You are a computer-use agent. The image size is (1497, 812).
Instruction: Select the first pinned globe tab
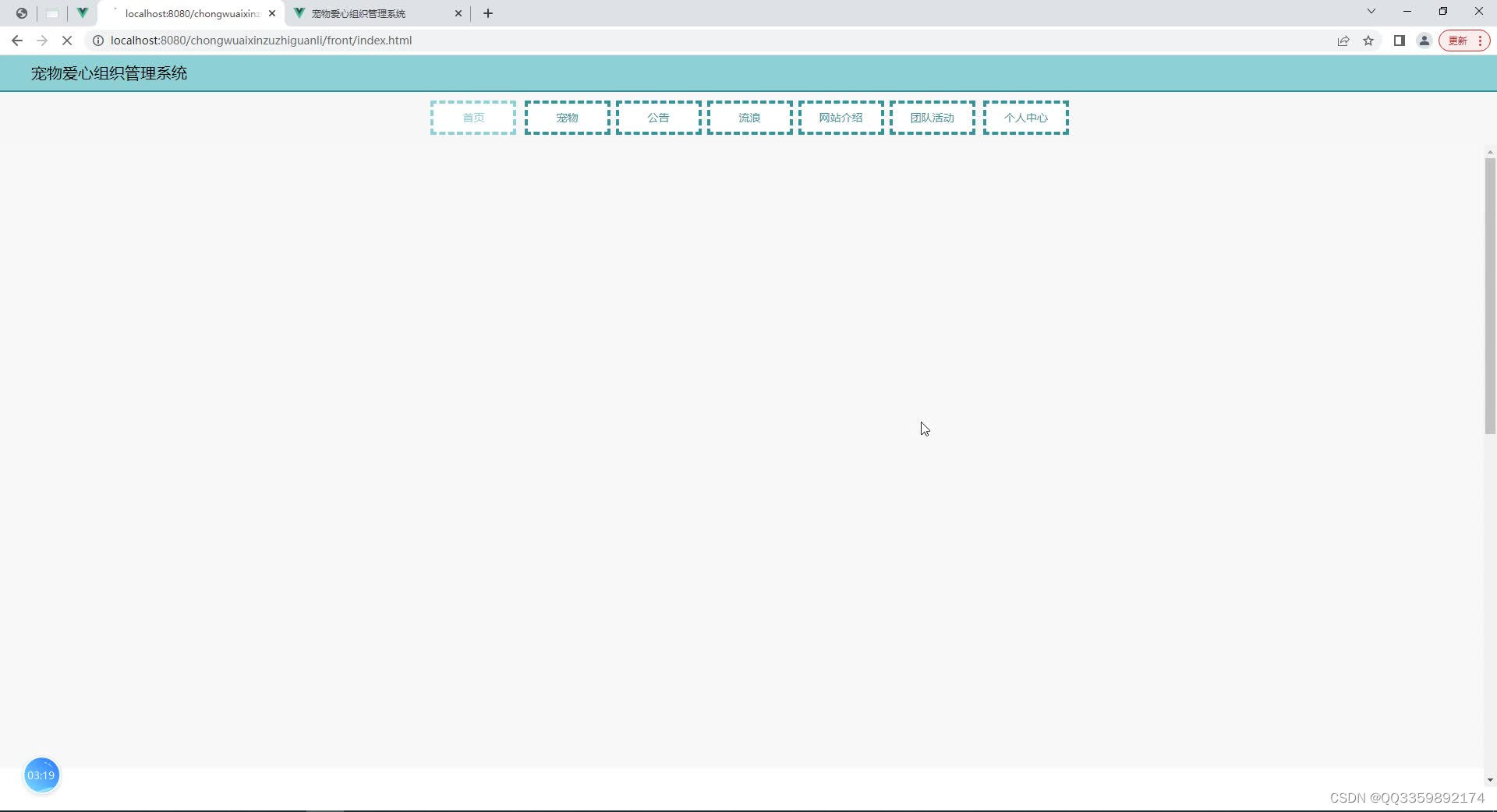22,13
